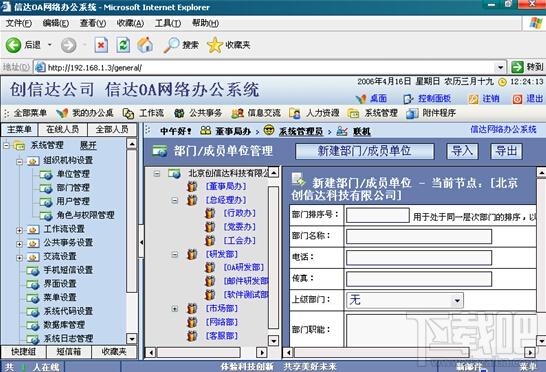
Task: Collapse 北京创信达科技有限公司 root node
Action: coord(157,173)
